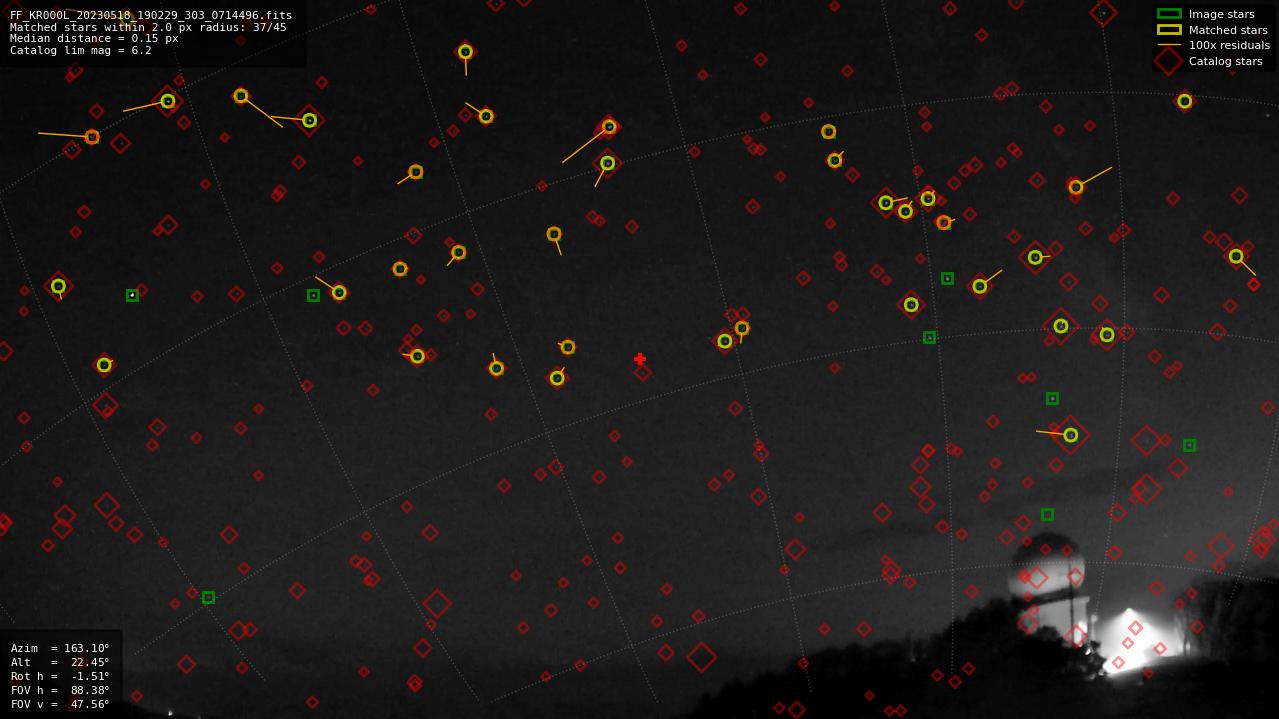Click the FITS filename text FF_KR000L_20230518

[x=151, y=16]
